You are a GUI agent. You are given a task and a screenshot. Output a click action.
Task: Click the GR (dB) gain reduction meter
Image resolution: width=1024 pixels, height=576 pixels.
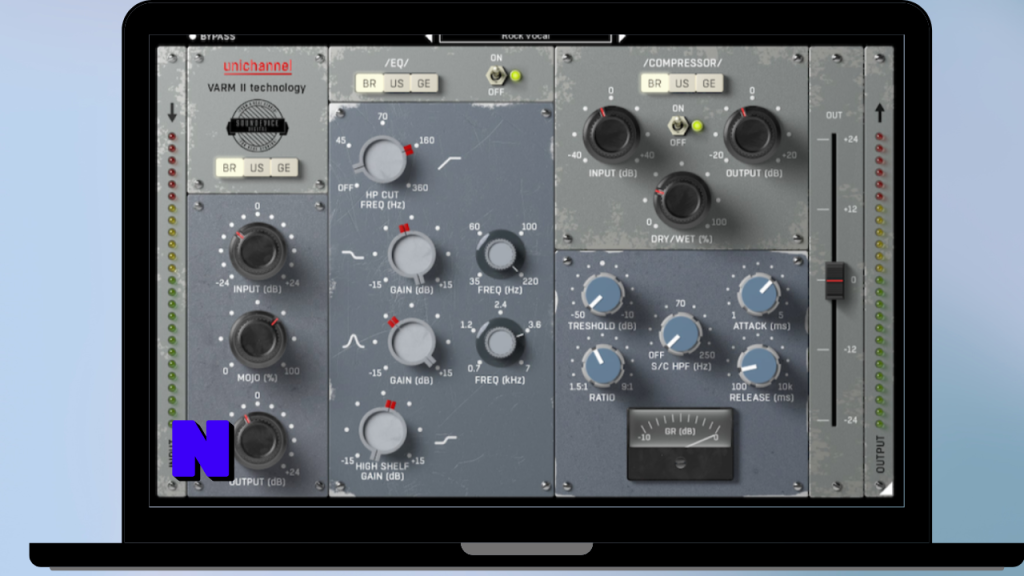680,444
